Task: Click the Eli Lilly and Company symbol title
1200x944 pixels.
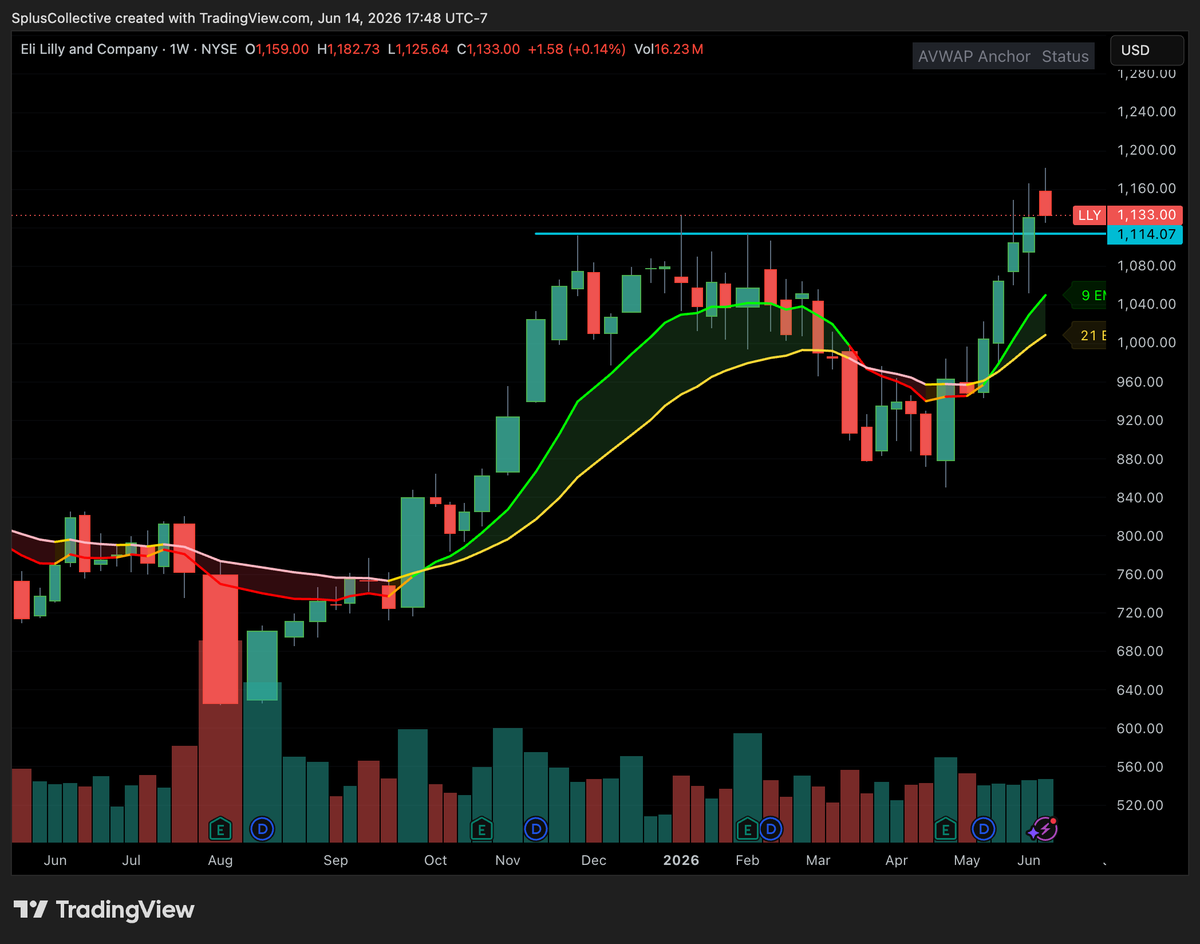Action: coord(89,49)
